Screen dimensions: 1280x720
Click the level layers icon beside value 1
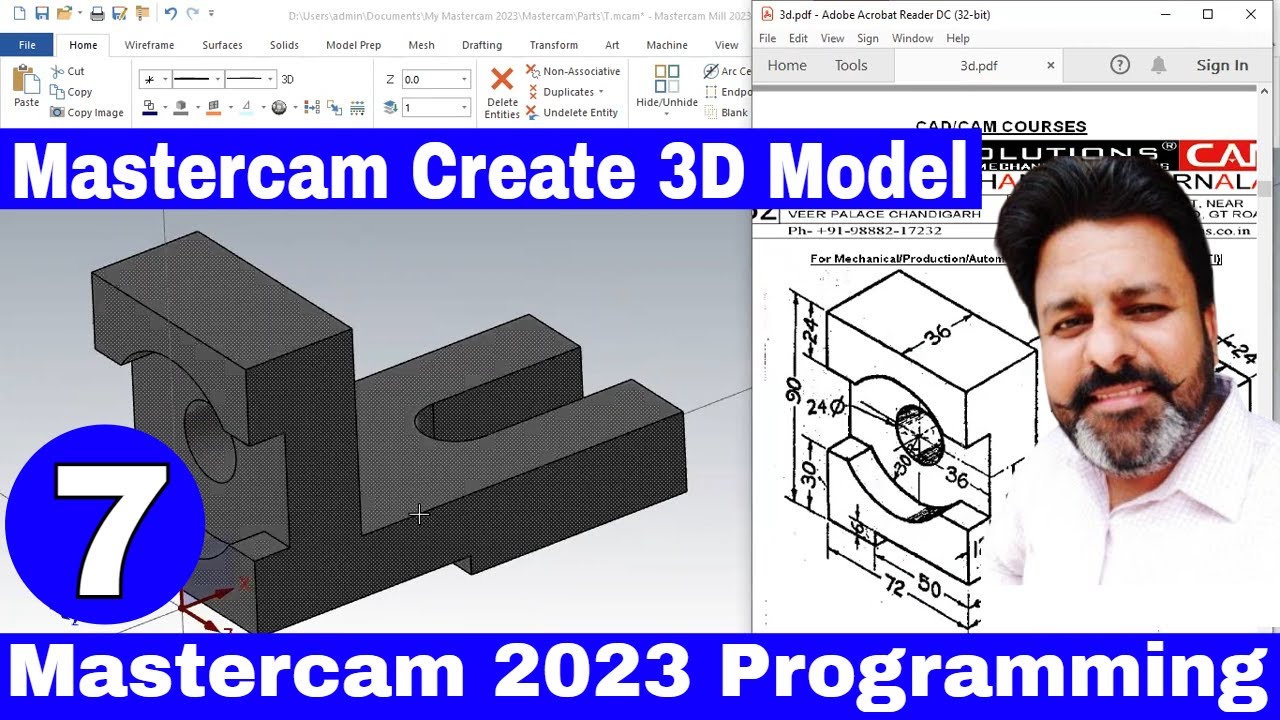click(x=391, y=107)
